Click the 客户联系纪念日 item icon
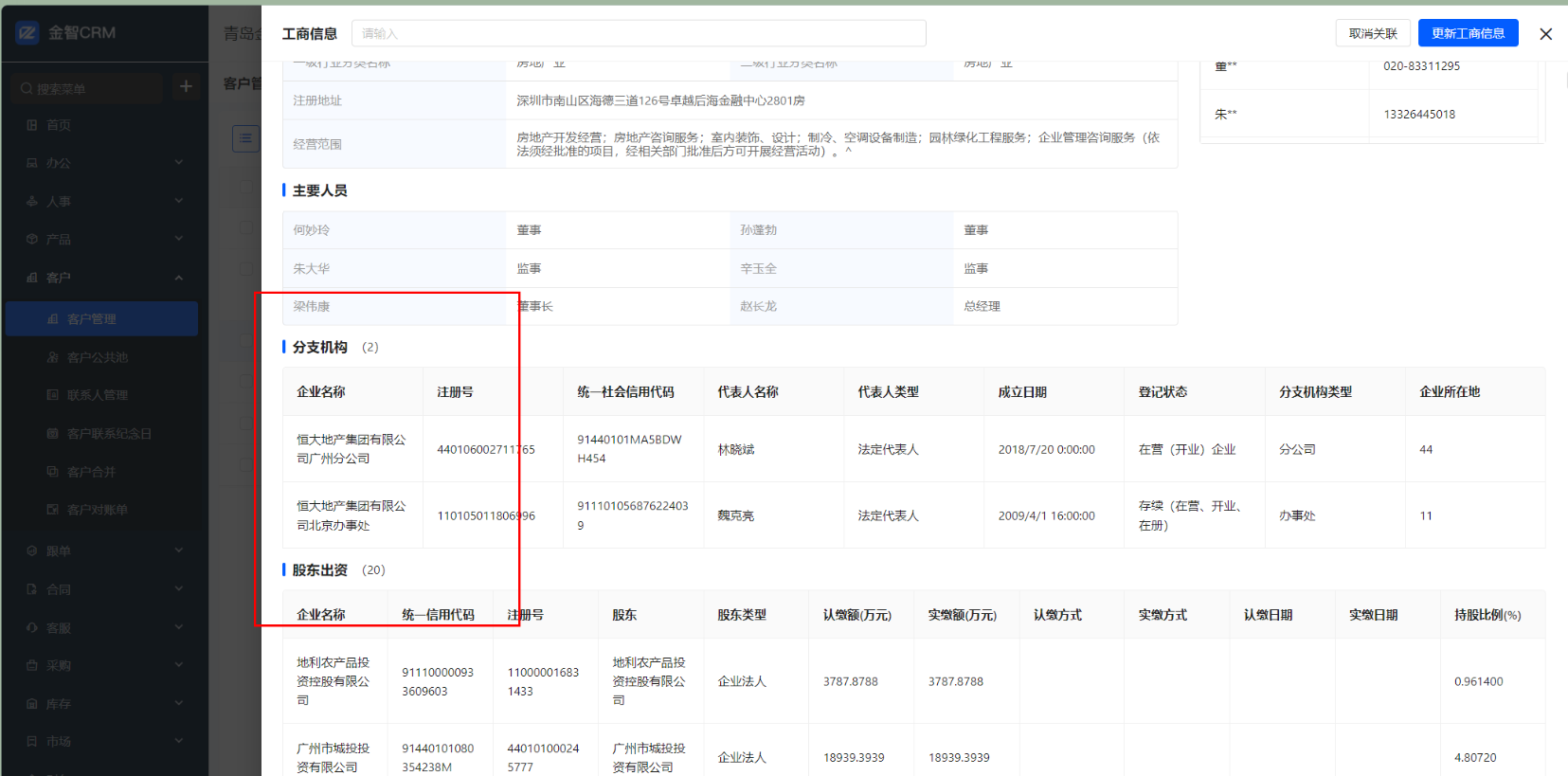The image size is (1568, 776). pyautogui.click(x=53, y=433)
